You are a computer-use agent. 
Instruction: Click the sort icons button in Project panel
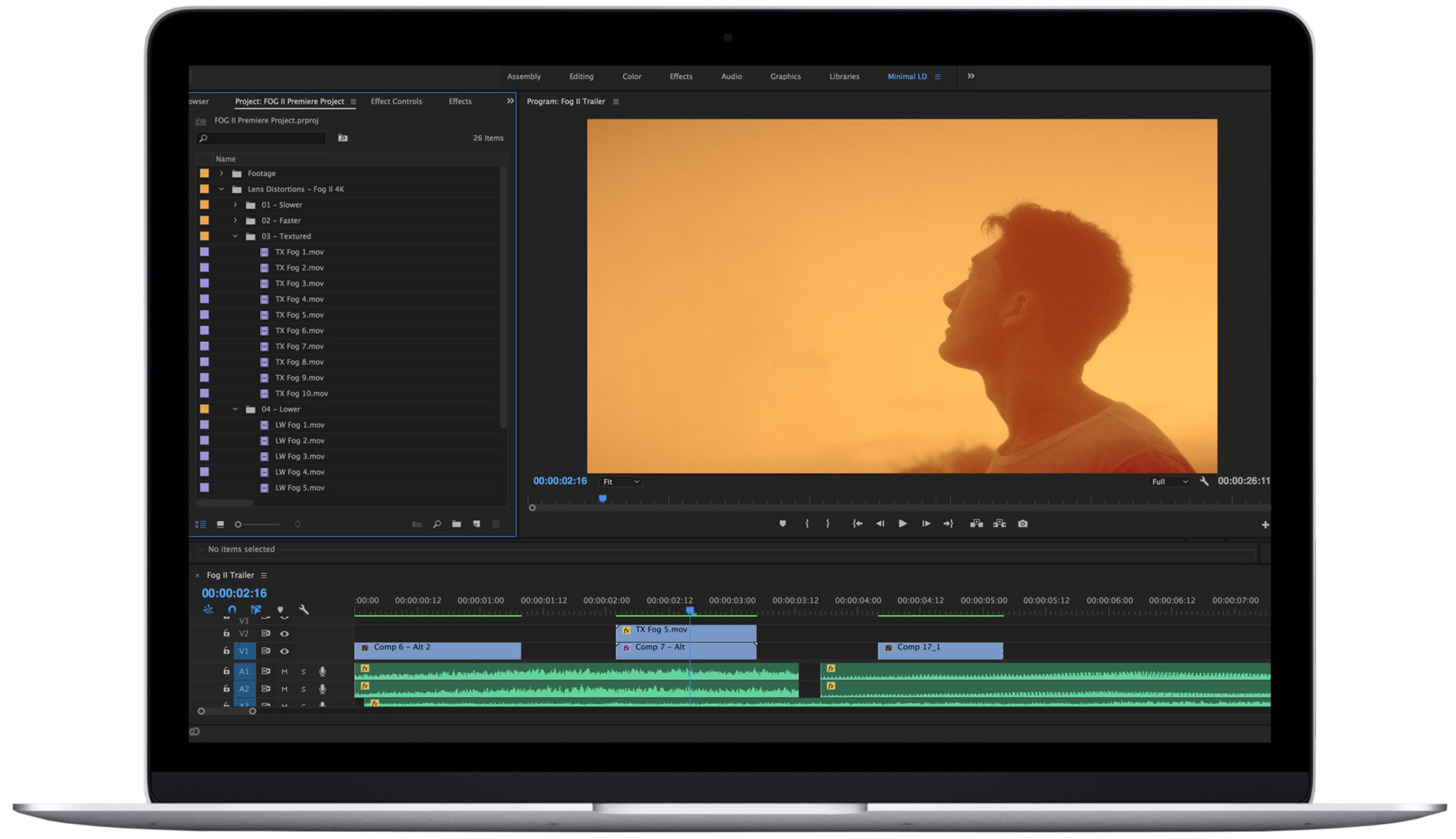point(298,525)
